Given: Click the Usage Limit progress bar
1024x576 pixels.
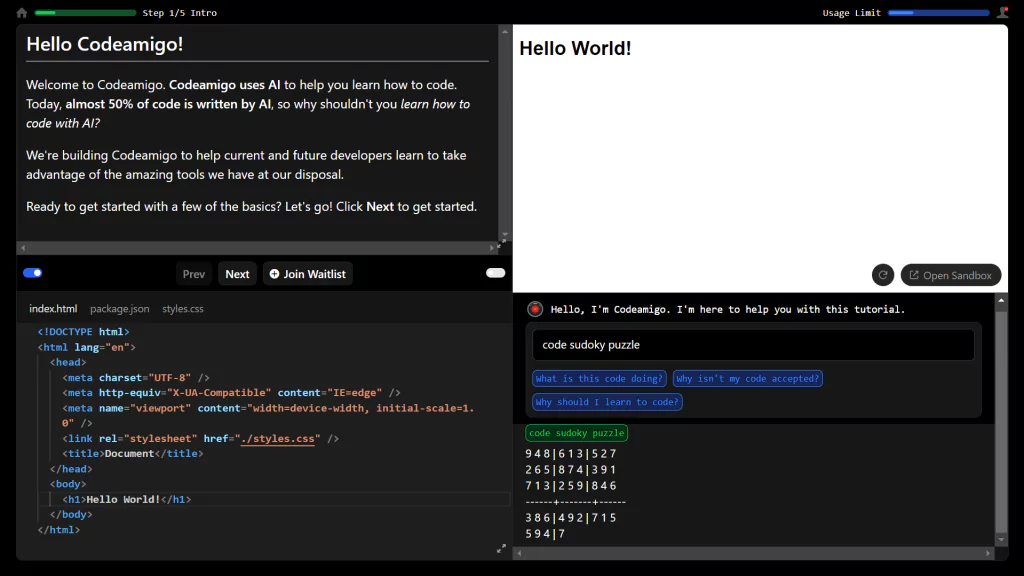Looking at the screenshot, I should pyautogui.click(x=938, y=12).
